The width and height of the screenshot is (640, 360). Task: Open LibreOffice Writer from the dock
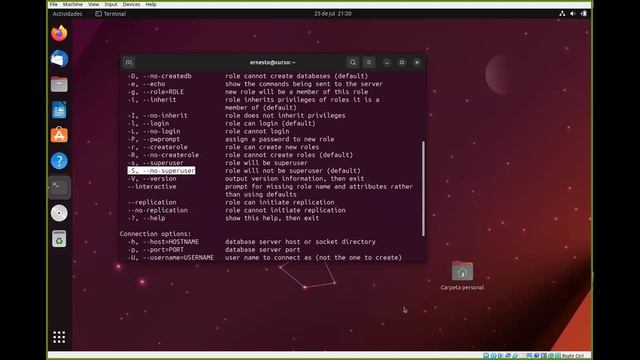(x=59, y=110)
